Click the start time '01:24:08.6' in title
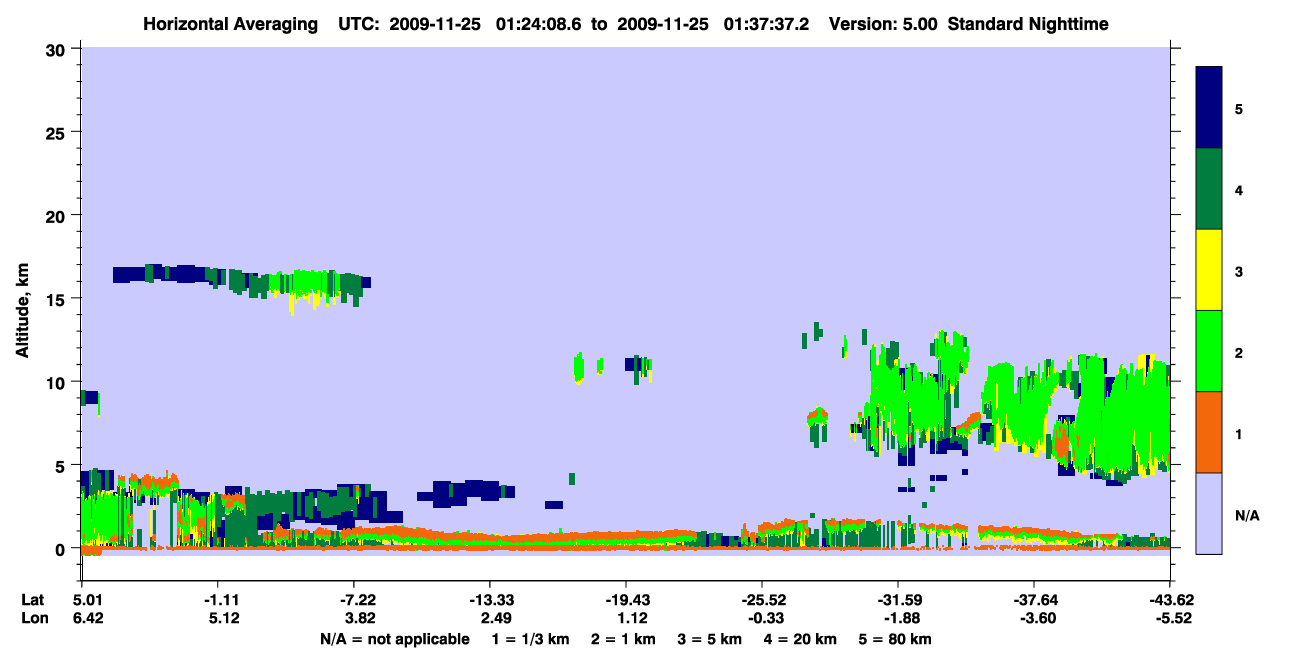The image size is (1300, 667). click(541, 24)
